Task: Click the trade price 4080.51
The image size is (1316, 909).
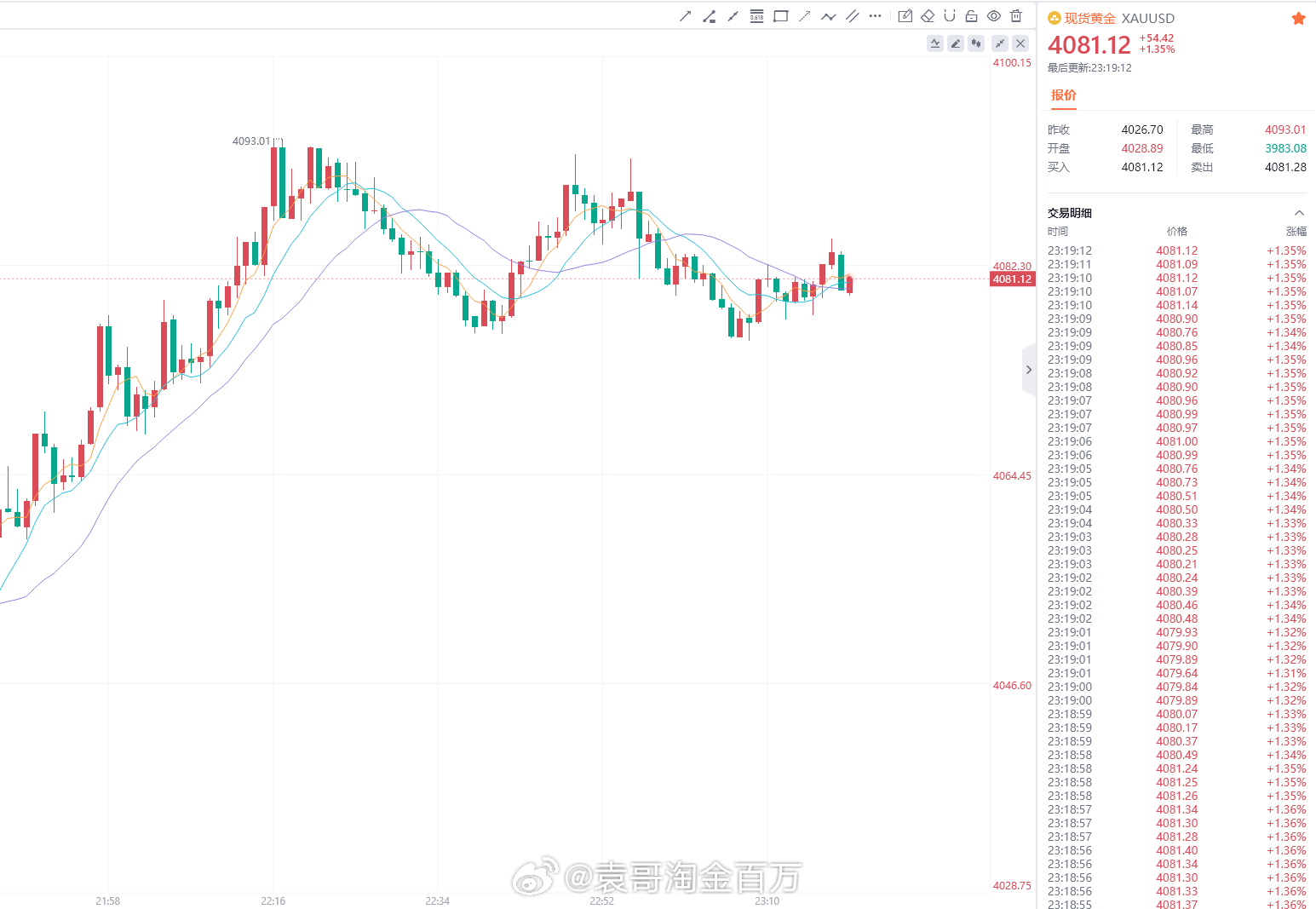Action: [x=1177, y=496]
